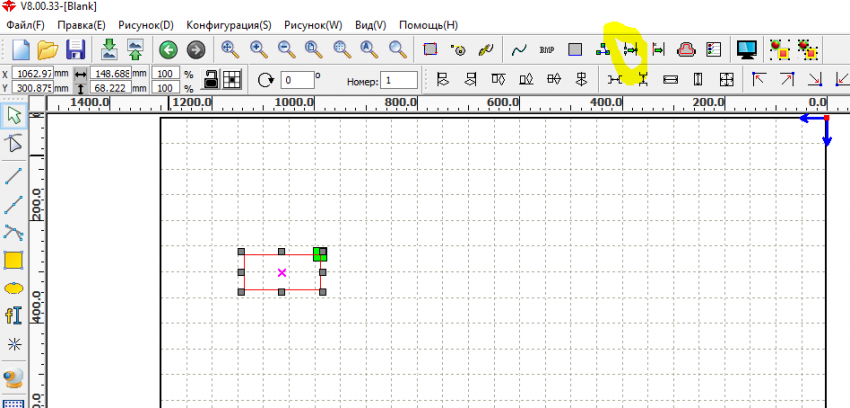Image resolution: width=850 pixels, height=408 pixels.
Task: Click the Номер input field
Action: (398, 80)
